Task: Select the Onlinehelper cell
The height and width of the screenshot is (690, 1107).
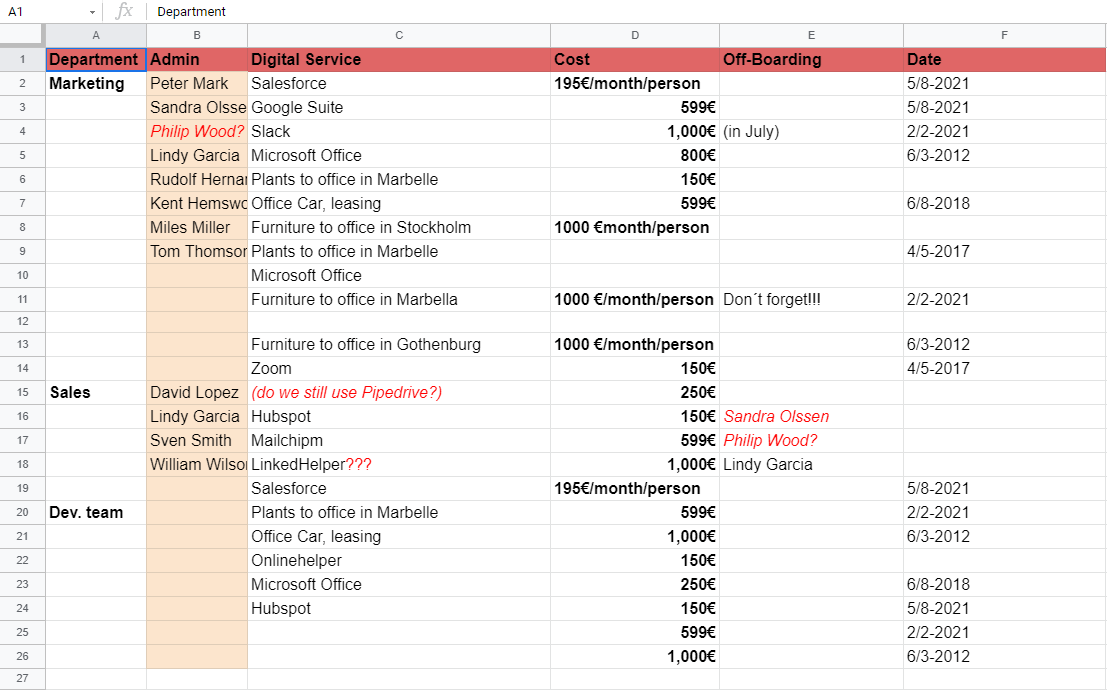Action: (x=399, y=561)
